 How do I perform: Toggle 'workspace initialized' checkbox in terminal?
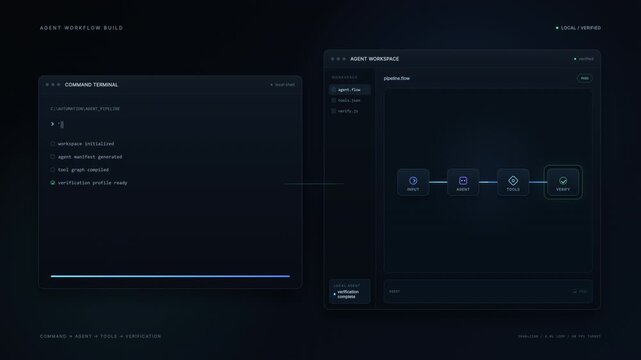[x=52, y=143]
